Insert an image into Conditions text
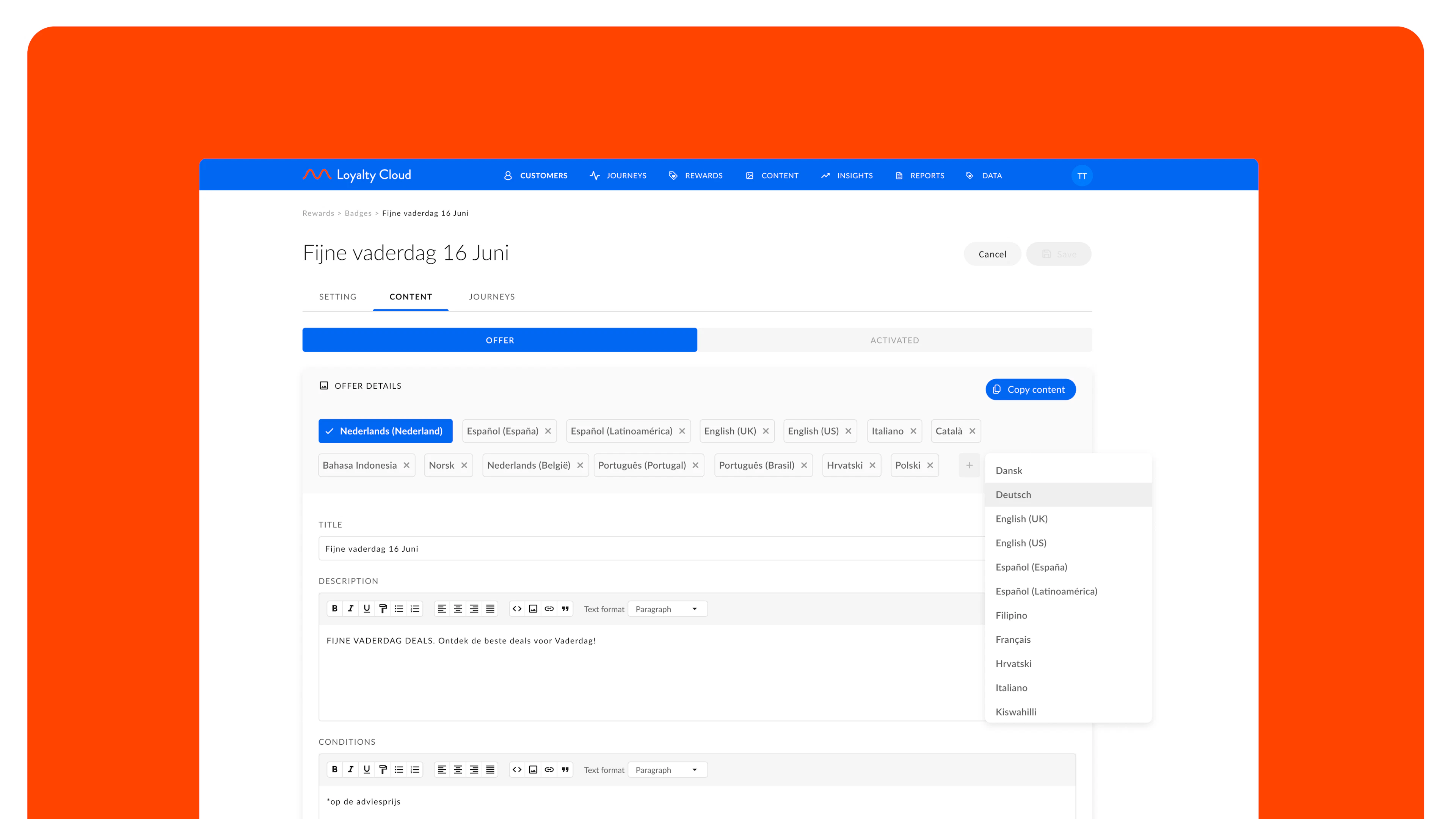 (x=532, y=769)
